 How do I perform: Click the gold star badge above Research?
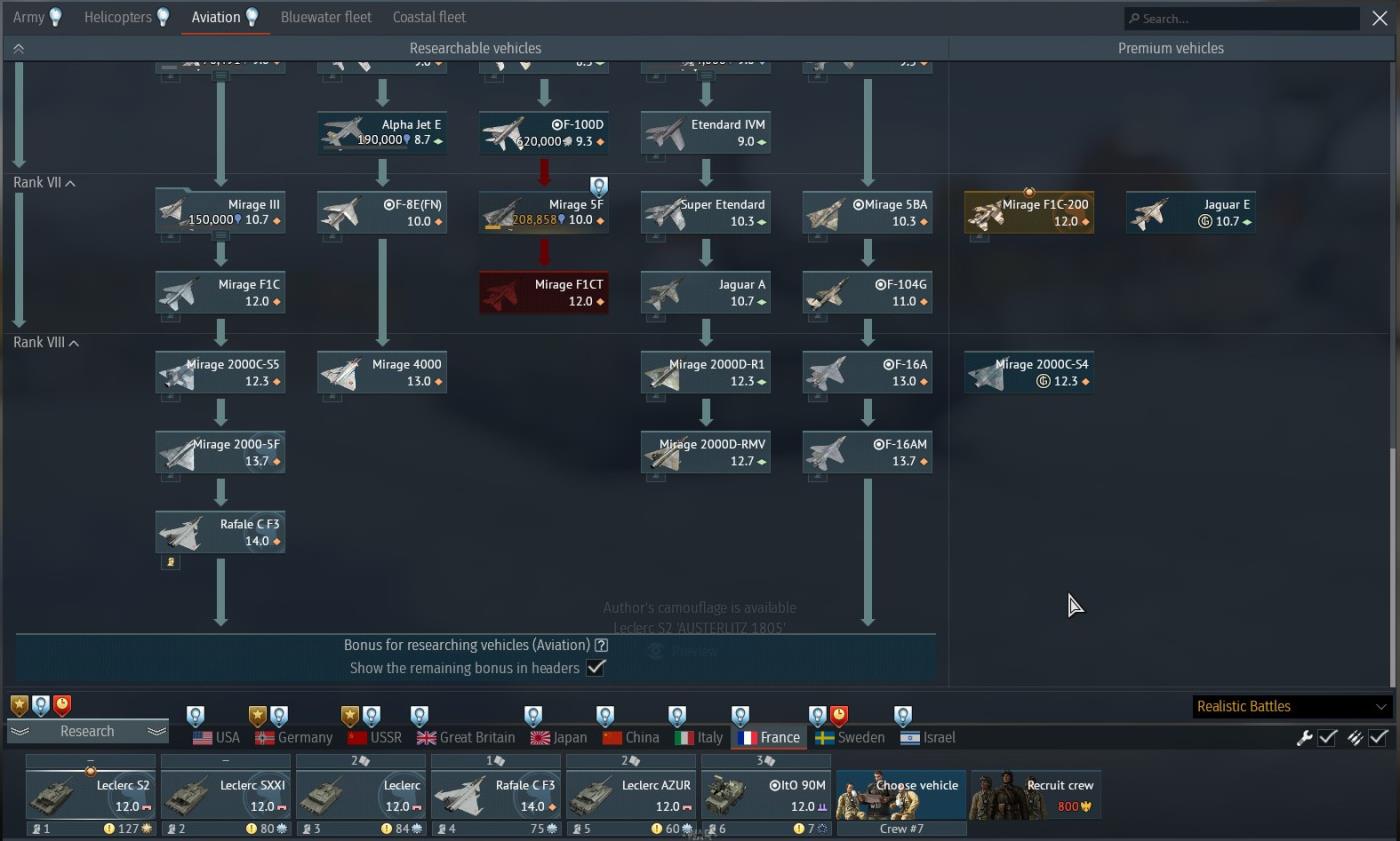tap(19, 706)
